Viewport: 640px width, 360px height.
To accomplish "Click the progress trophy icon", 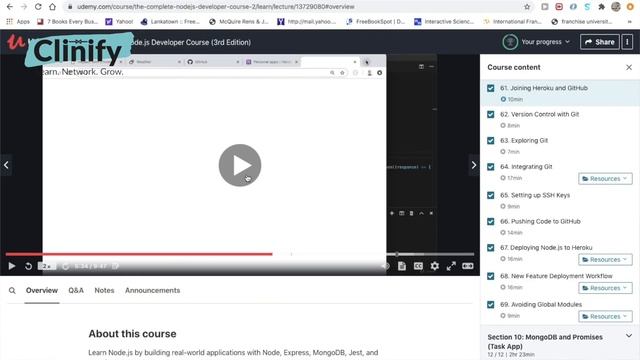I will pos(510,42).
